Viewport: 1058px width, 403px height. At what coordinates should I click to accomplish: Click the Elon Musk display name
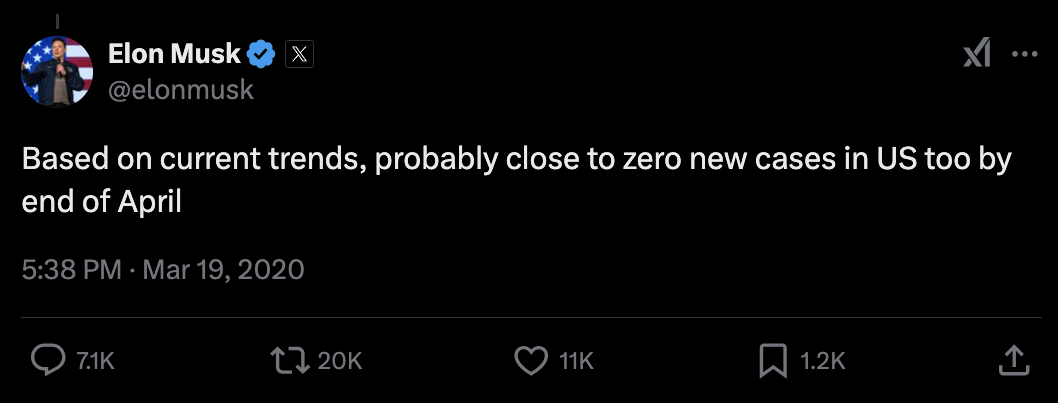174,54
